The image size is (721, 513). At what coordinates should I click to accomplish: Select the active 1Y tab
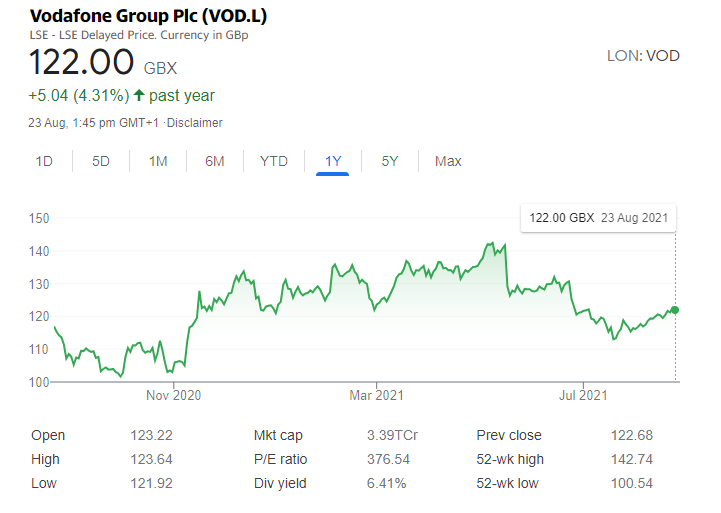[333, 161]
